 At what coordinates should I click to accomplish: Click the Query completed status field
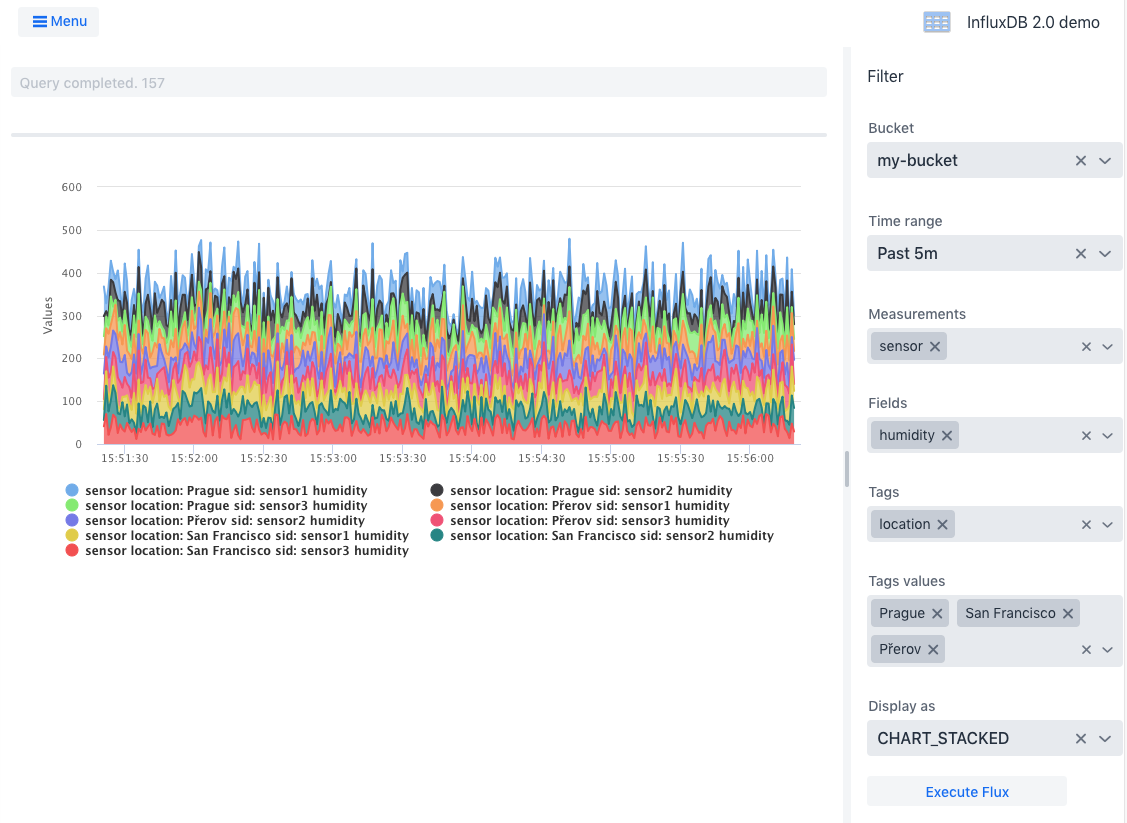[418, 83]
